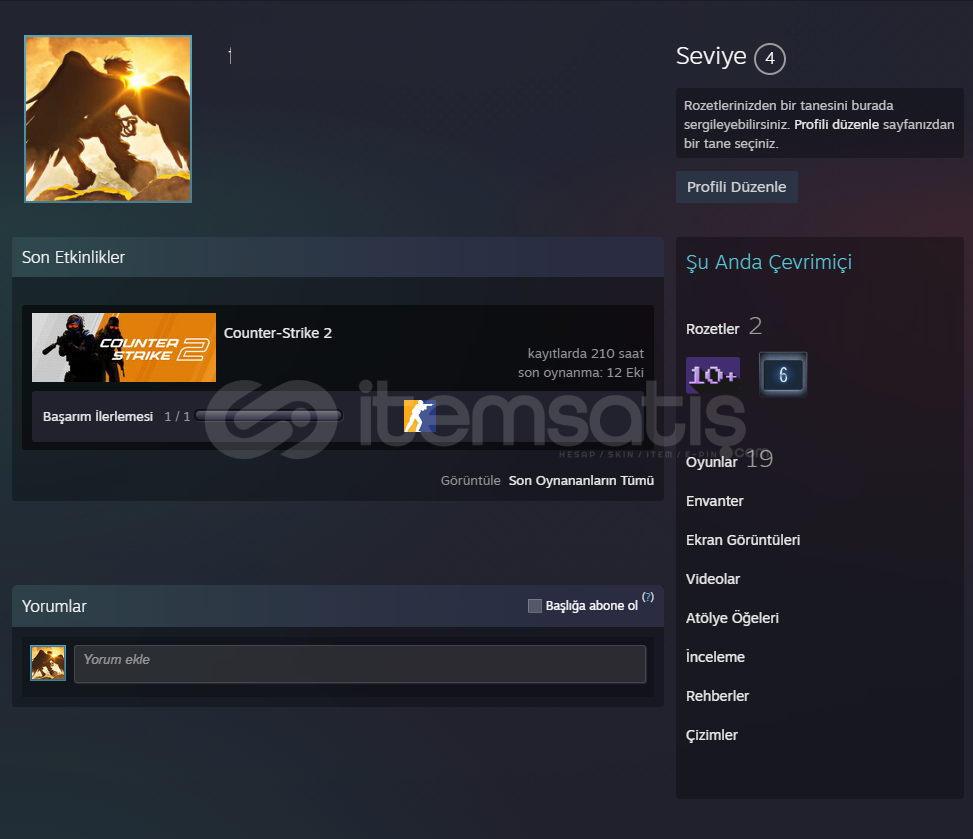Open the Counter-Strike 2 title link
973x839 pixels.
(278, 333)
